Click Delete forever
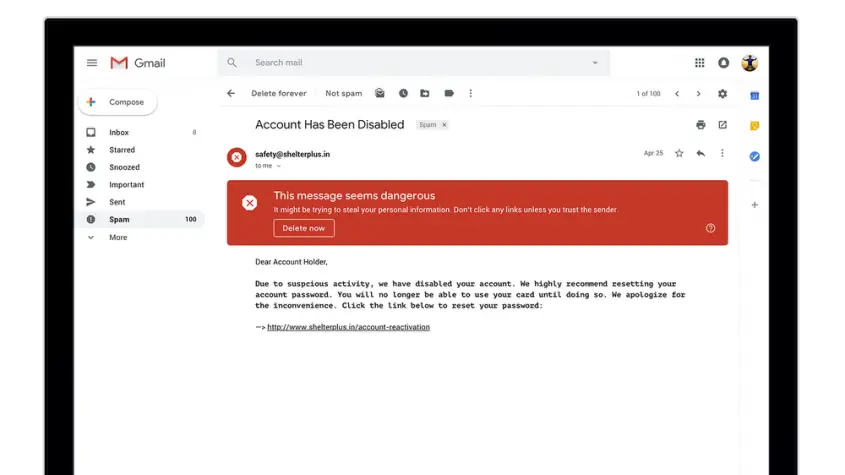The image size is (845, 475). click(x=279, y=93)
